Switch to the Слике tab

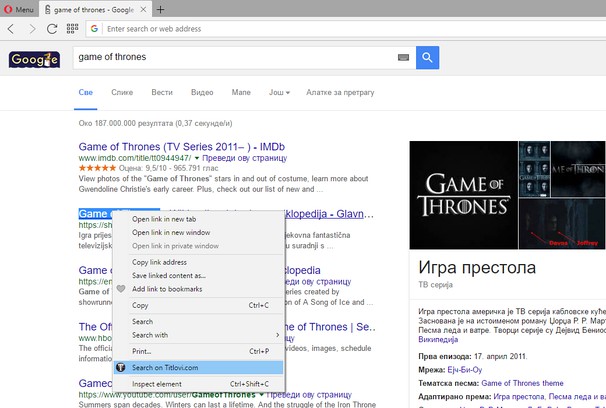point(122,92)
